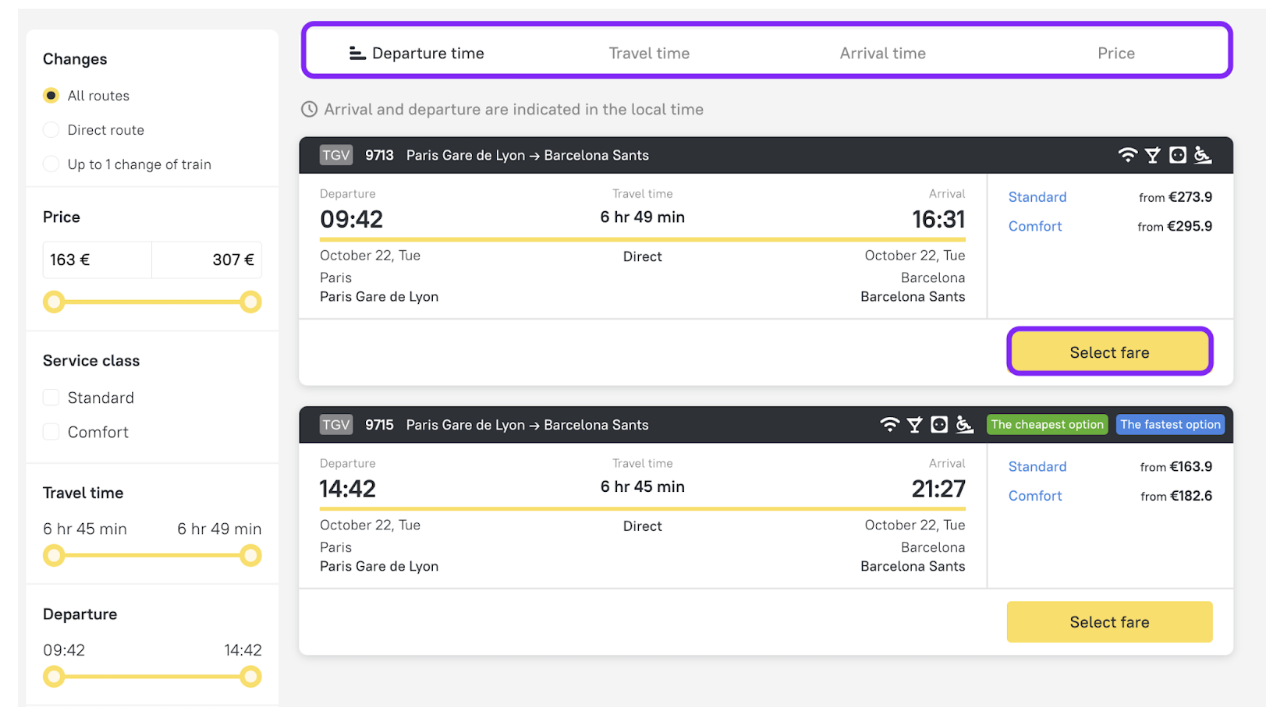
Task: Click the minimum price field showing 163 €
Action: (97, 260)
